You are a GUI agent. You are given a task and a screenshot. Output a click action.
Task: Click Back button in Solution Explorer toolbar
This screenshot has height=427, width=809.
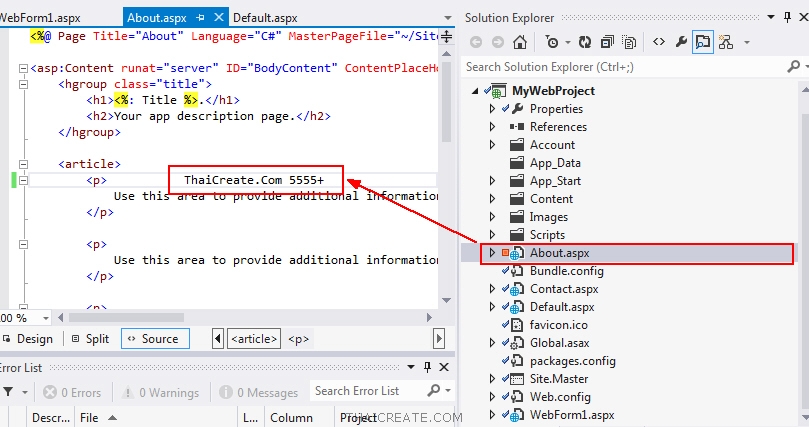pos(476,42)
